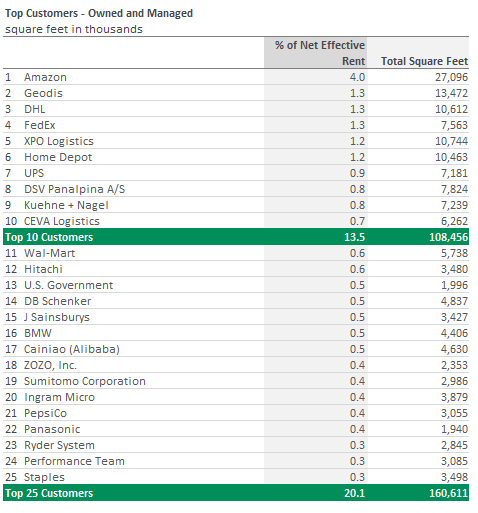
Task: Click Cainiao (Alibaba) in the list
Action: 72,349
